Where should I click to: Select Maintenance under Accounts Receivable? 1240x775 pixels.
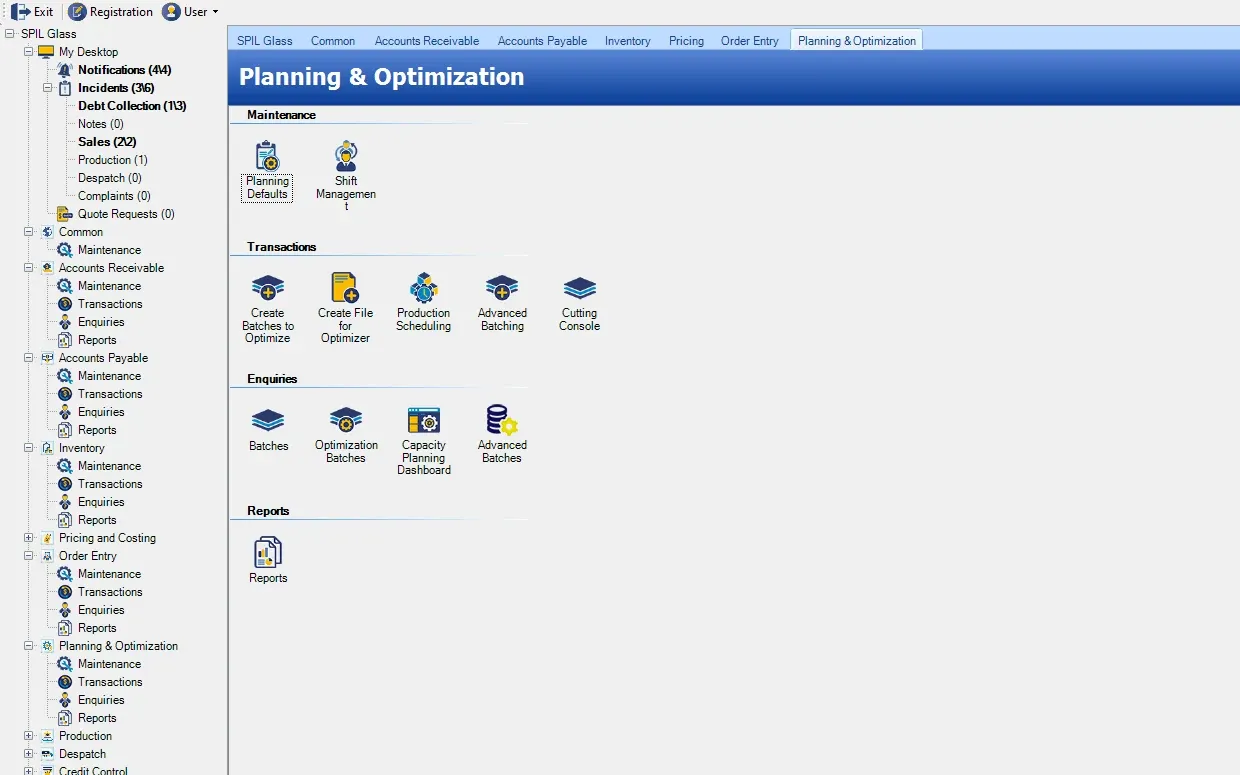tap(109, 286)
